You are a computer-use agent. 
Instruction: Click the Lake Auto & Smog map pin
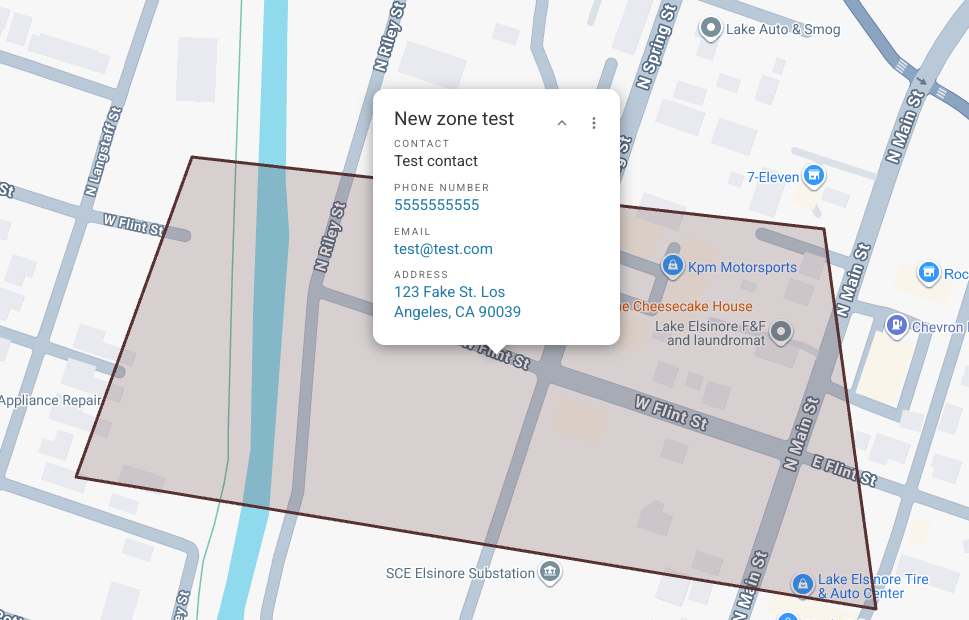711,28
